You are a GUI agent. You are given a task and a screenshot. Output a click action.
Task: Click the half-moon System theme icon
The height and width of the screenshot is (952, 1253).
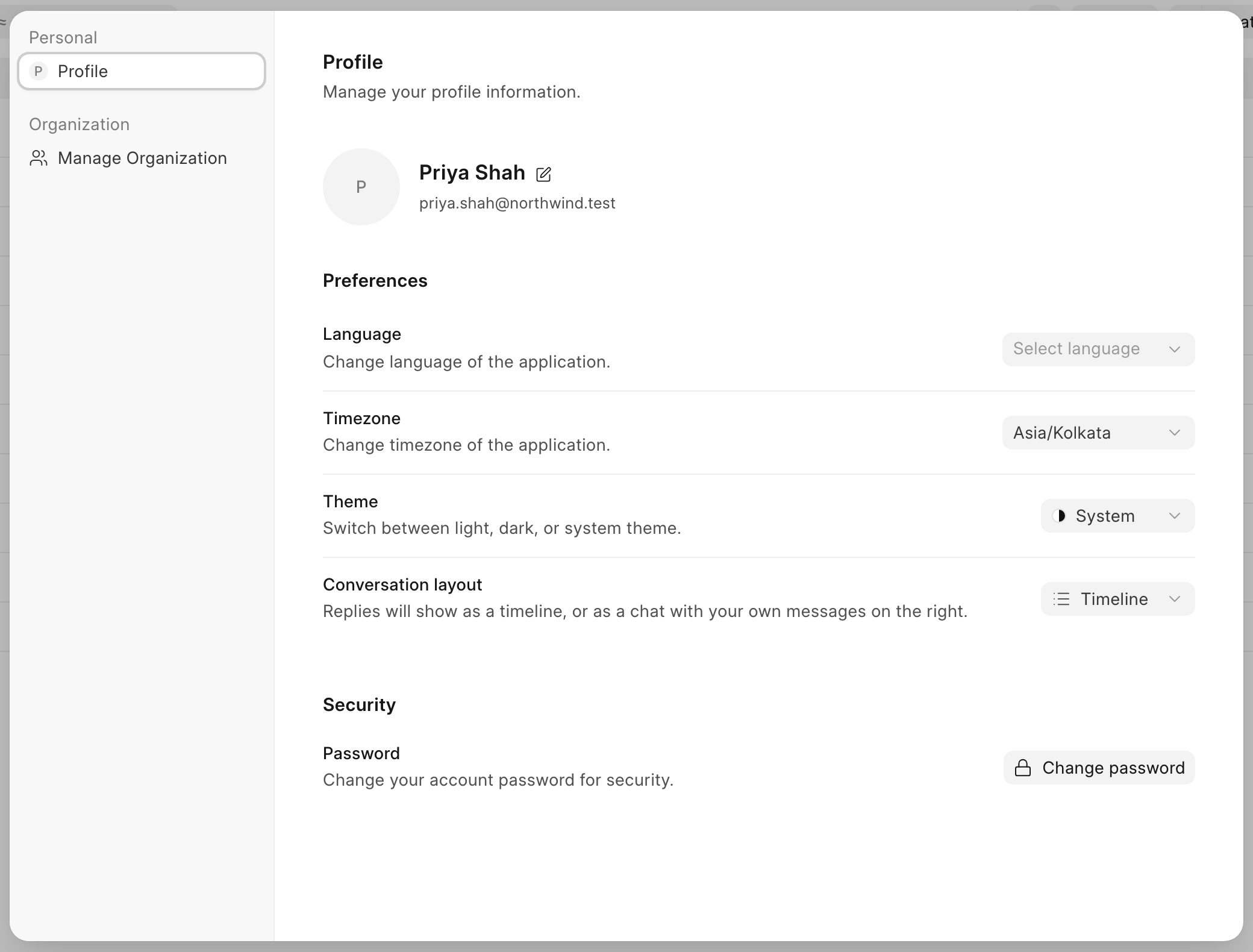pos(1060,516)
